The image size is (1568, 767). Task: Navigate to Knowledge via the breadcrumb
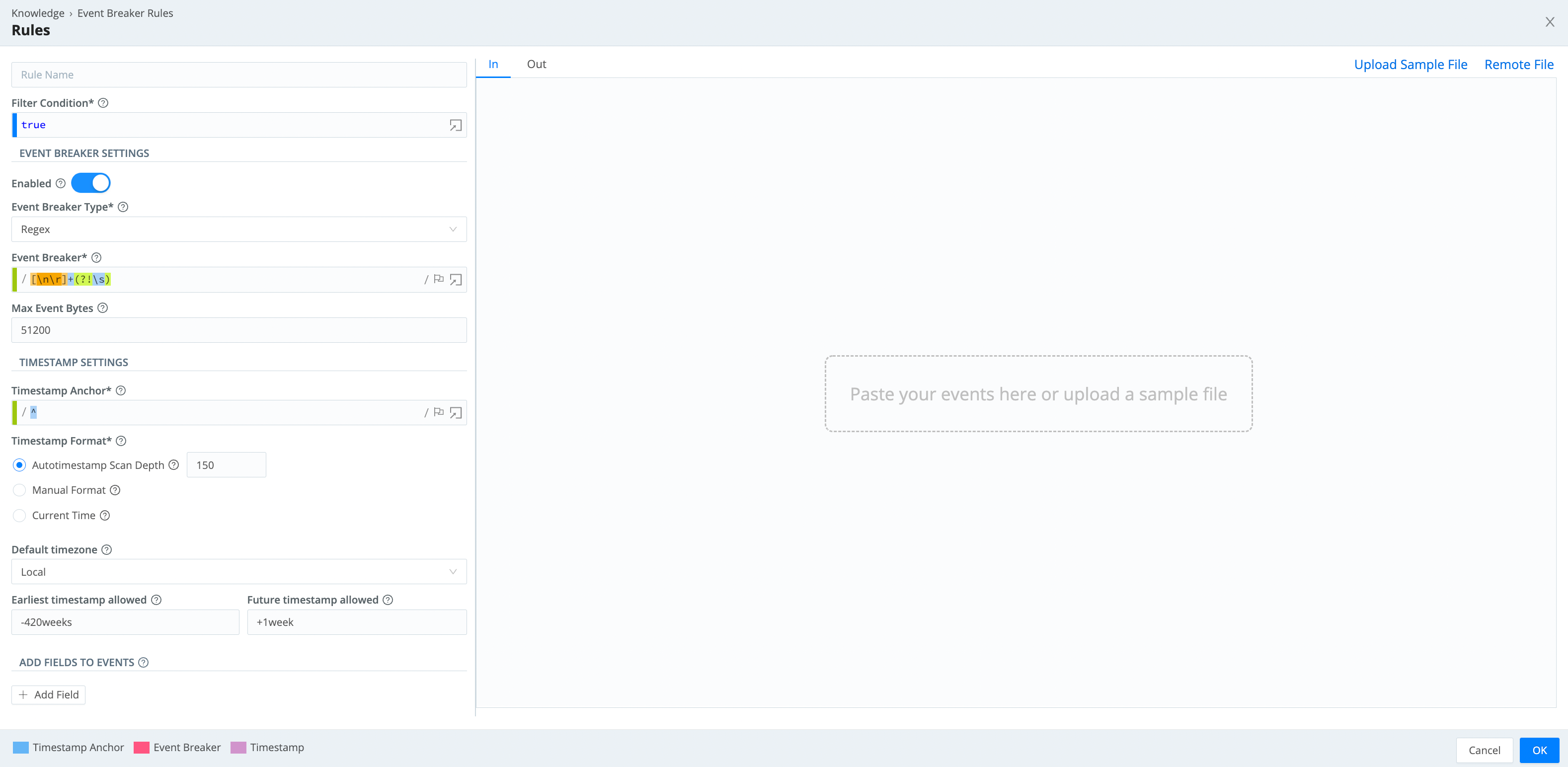[x=38, y=13]
